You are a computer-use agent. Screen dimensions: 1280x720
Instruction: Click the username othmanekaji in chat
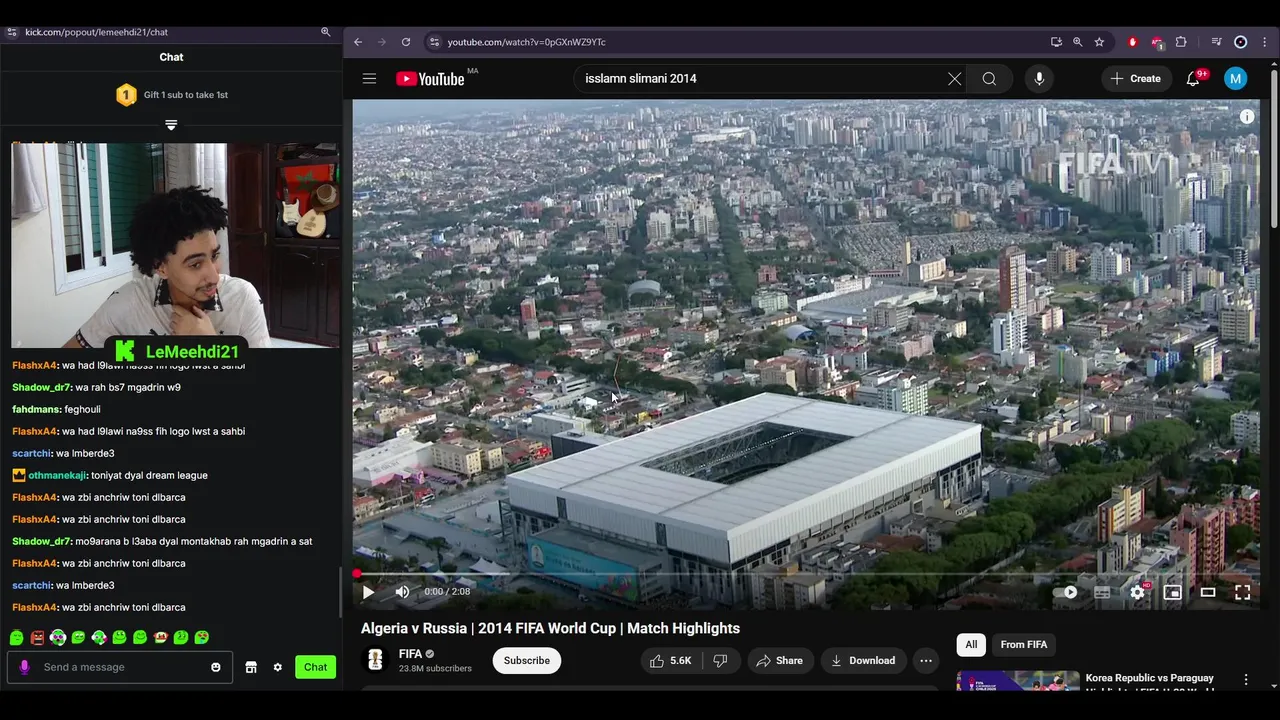[x=57, y=475]
